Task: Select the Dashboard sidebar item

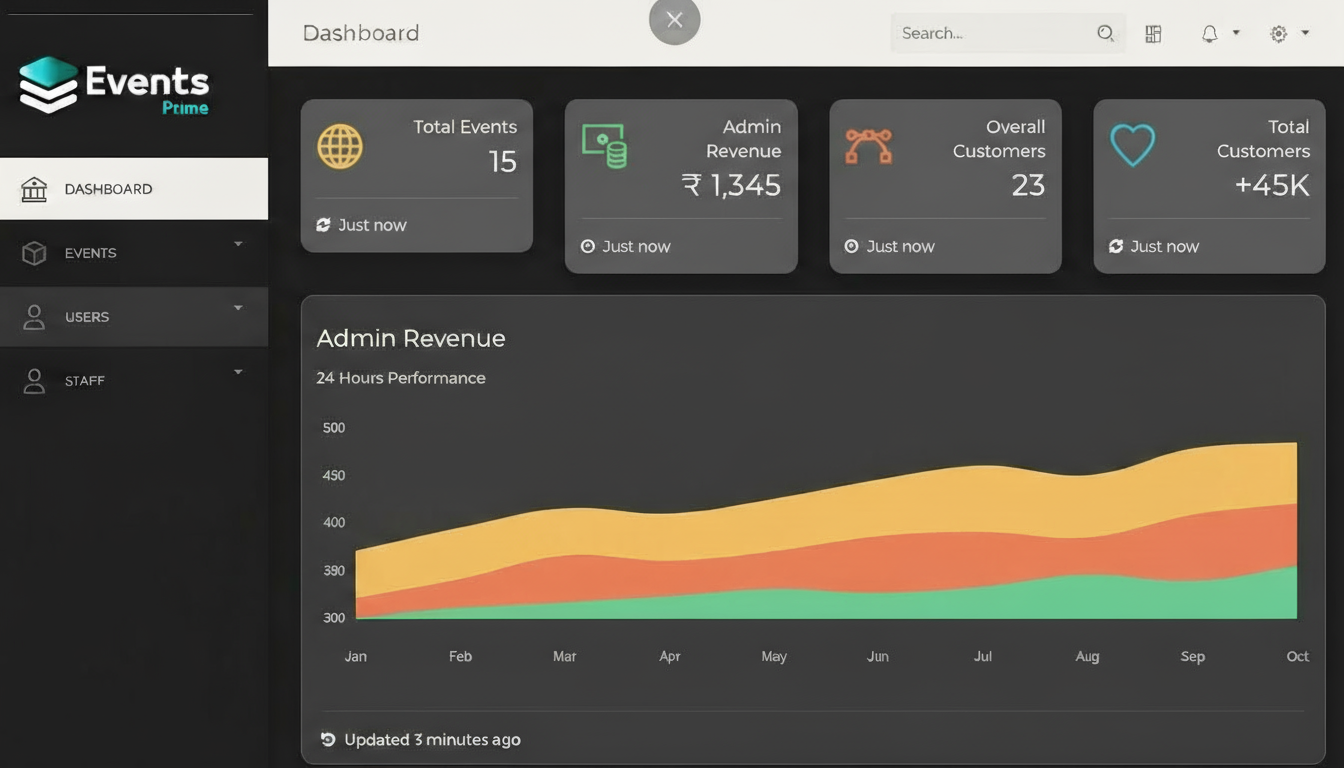Action: point(134,189)
